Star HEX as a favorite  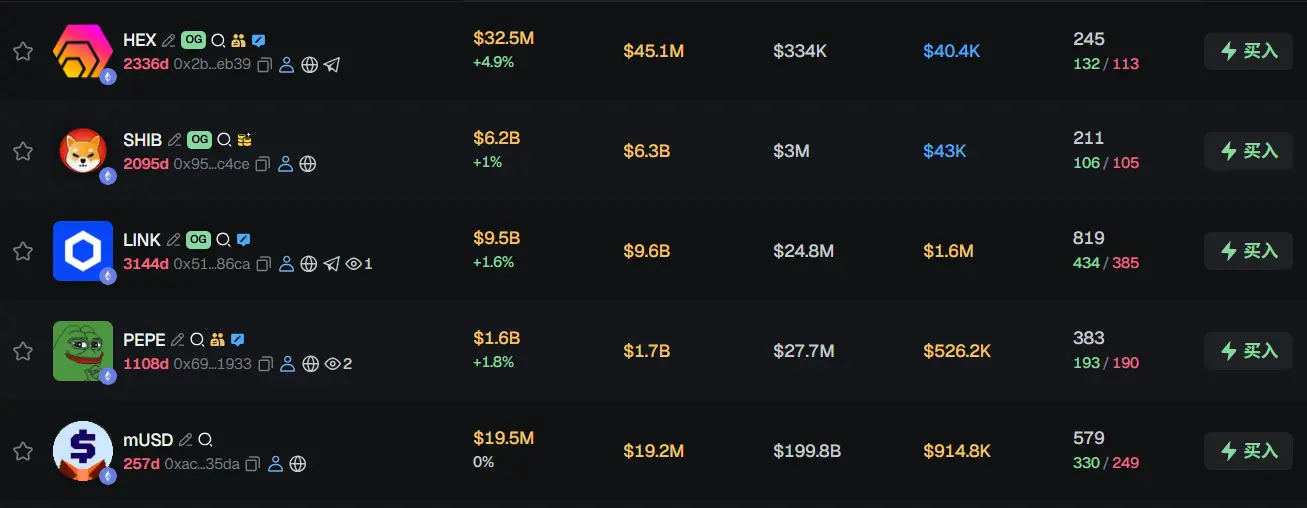click(x=22, y=51)
